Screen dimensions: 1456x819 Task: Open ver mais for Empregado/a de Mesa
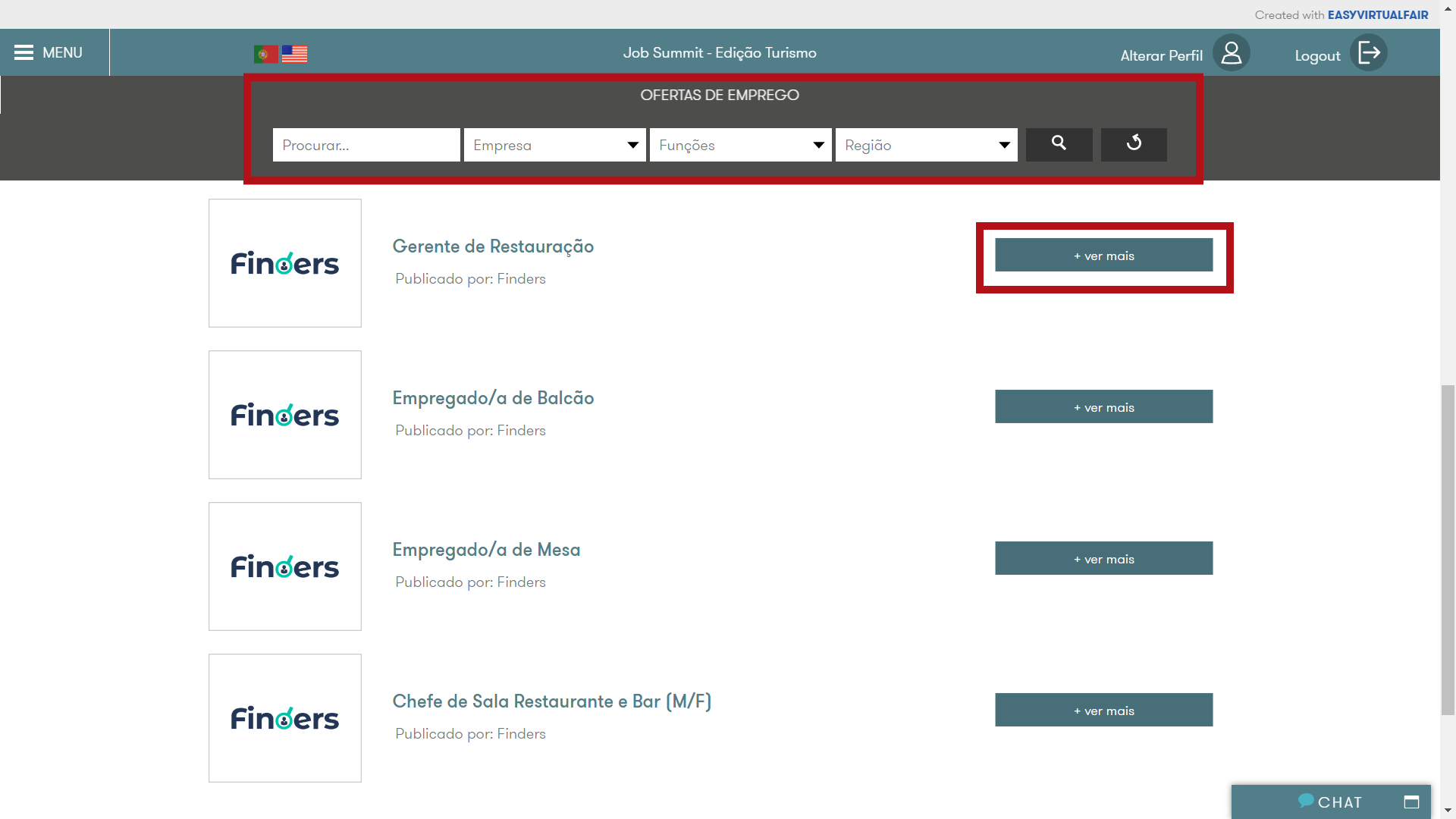pyautogui.click(x=1103, y=559)
